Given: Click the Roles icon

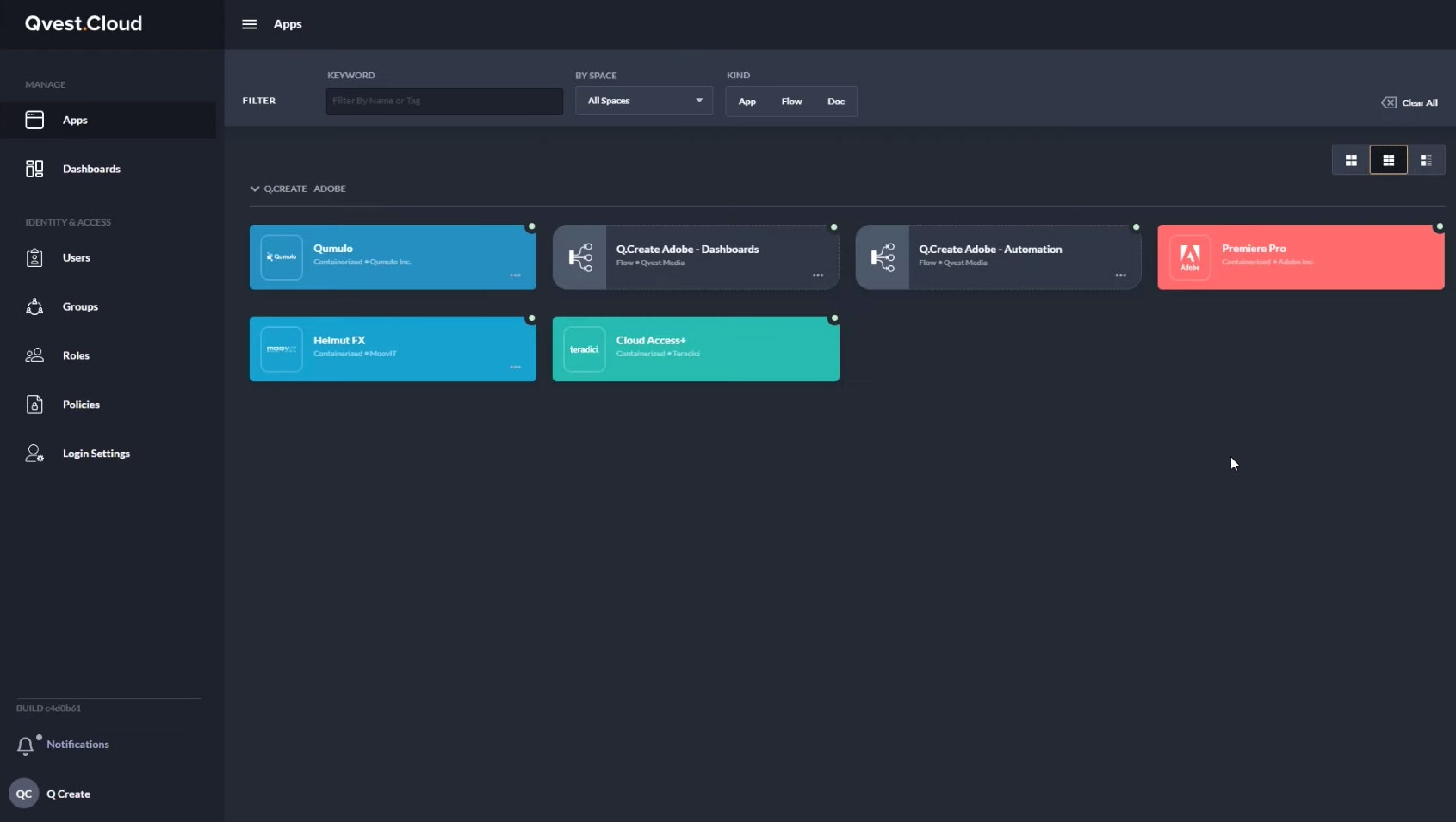Looking at the screenshot, I should pos(34,355).
